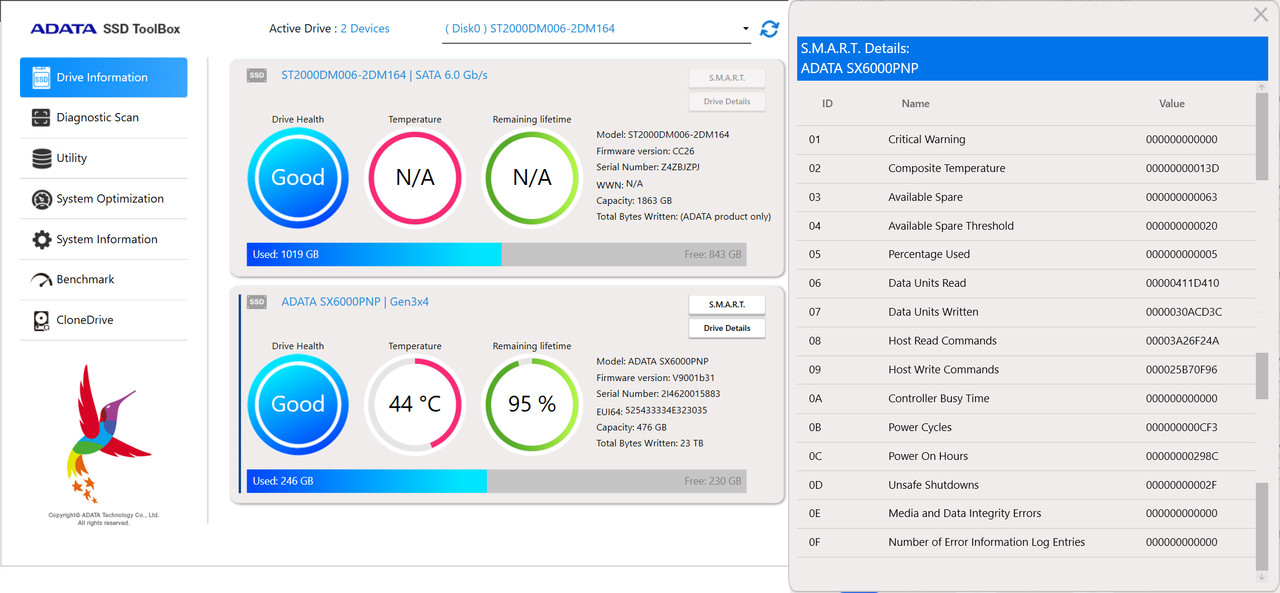Click the S.M.A.R.T. list scrollbar thumb
The height and width of the screenshot is (593, 1280).
click(x=1262, y=137)
